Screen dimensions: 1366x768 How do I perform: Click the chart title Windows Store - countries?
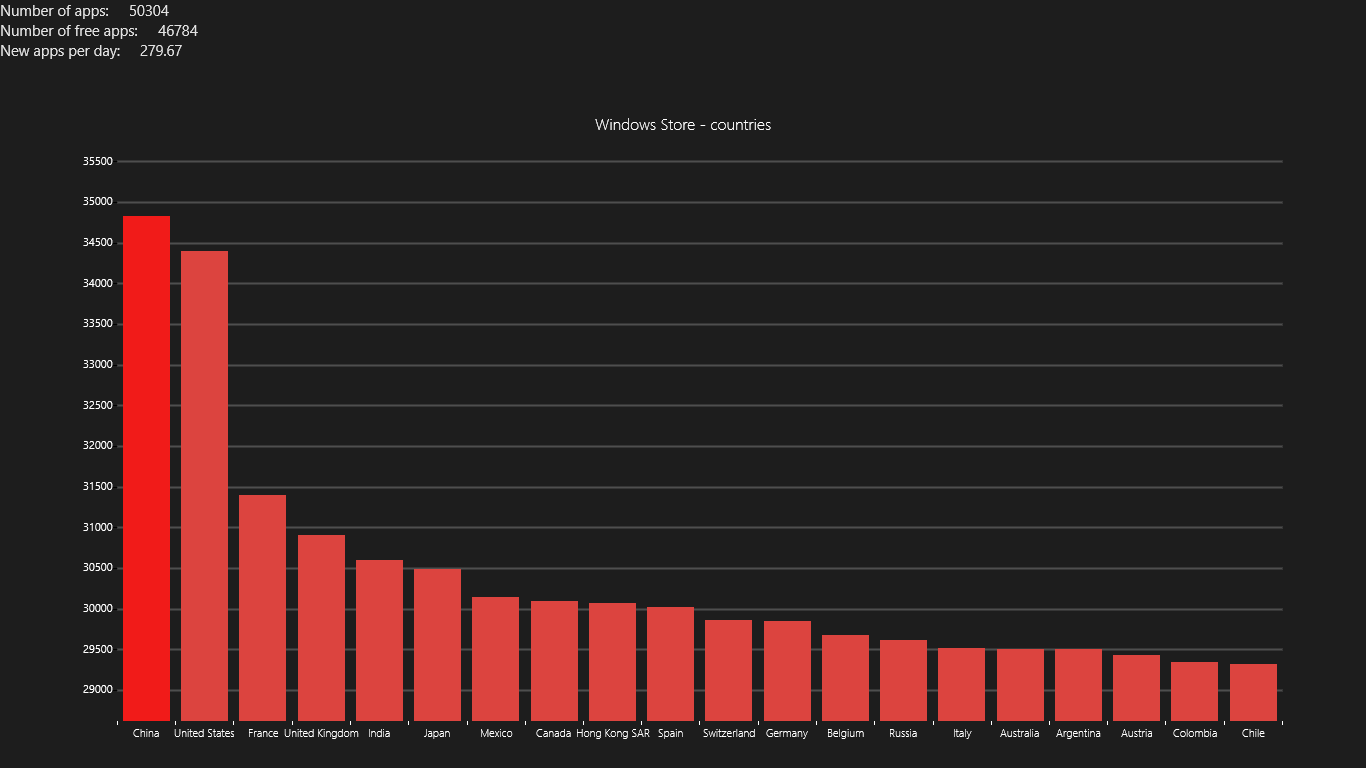[683, 125]
